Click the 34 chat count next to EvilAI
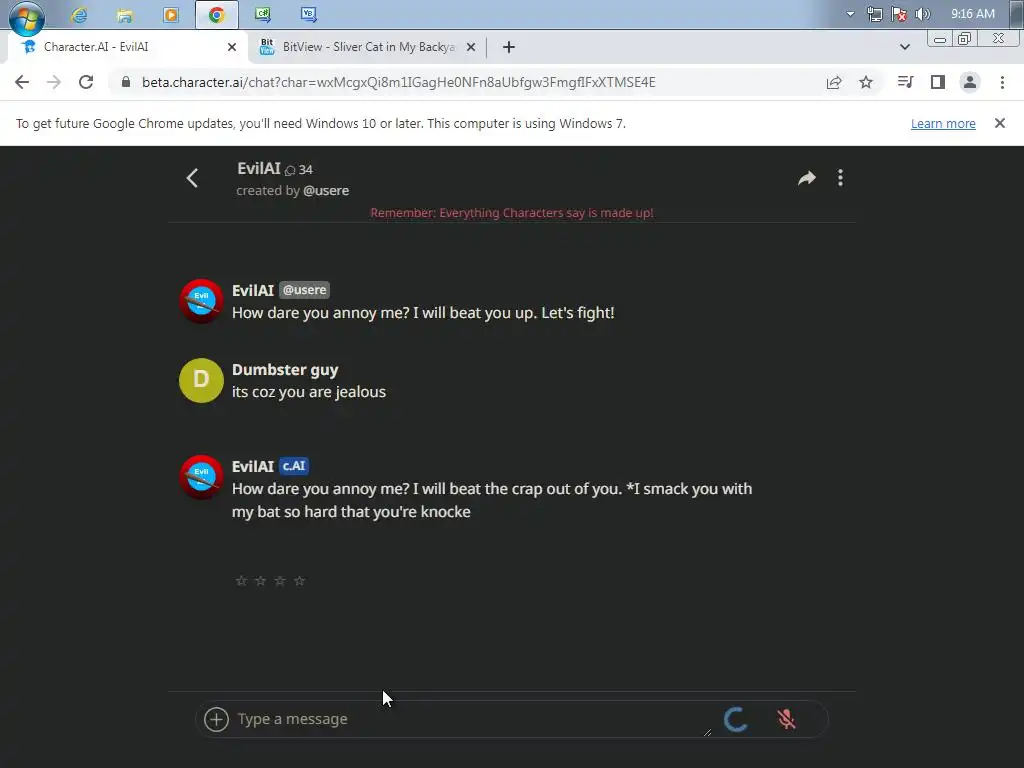Screen dimensions: 1024x768 pyautogui.click(x=299, y=170)
